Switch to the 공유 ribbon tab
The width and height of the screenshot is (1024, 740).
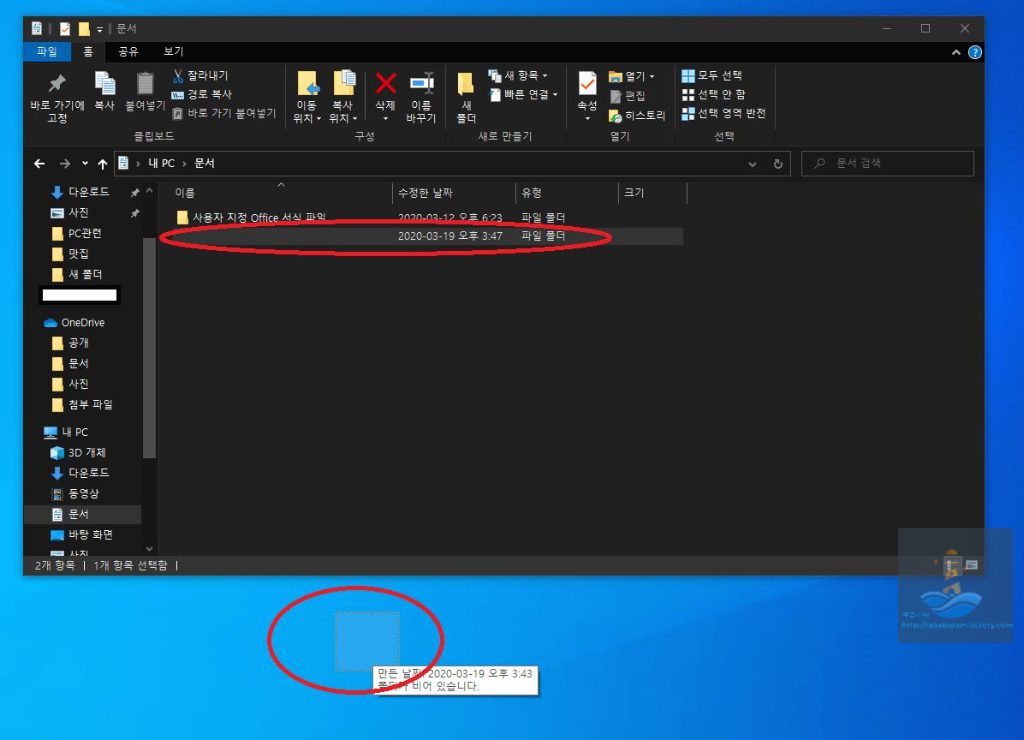pos(128,52)
